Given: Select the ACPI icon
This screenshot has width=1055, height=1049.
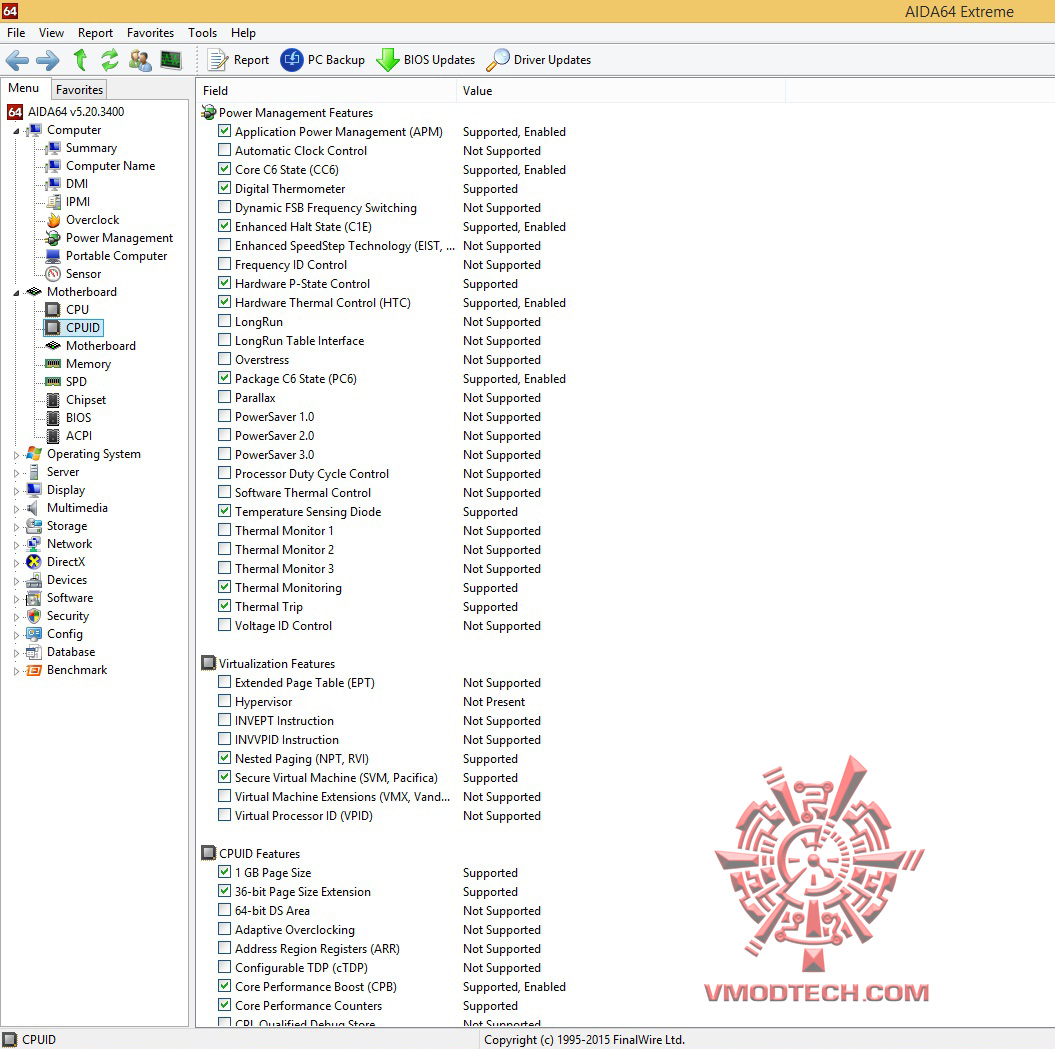Looking at the screenshot, I should (x=53, y=436).
